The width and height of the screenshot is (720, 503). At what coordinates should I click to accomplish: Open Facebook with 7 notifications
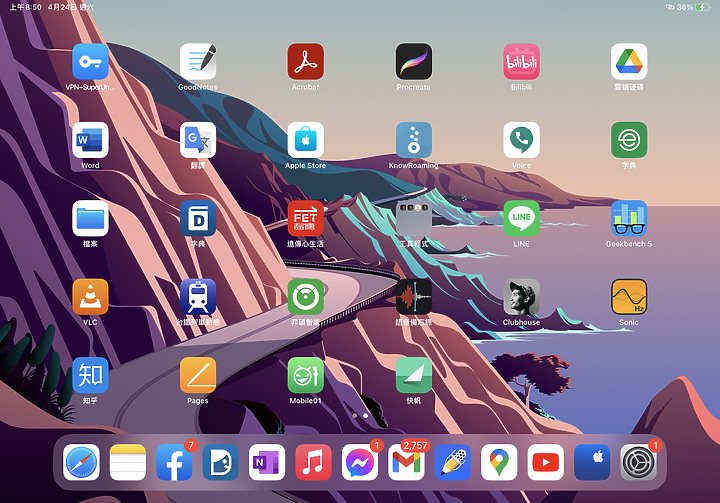(x=174, y=462)
